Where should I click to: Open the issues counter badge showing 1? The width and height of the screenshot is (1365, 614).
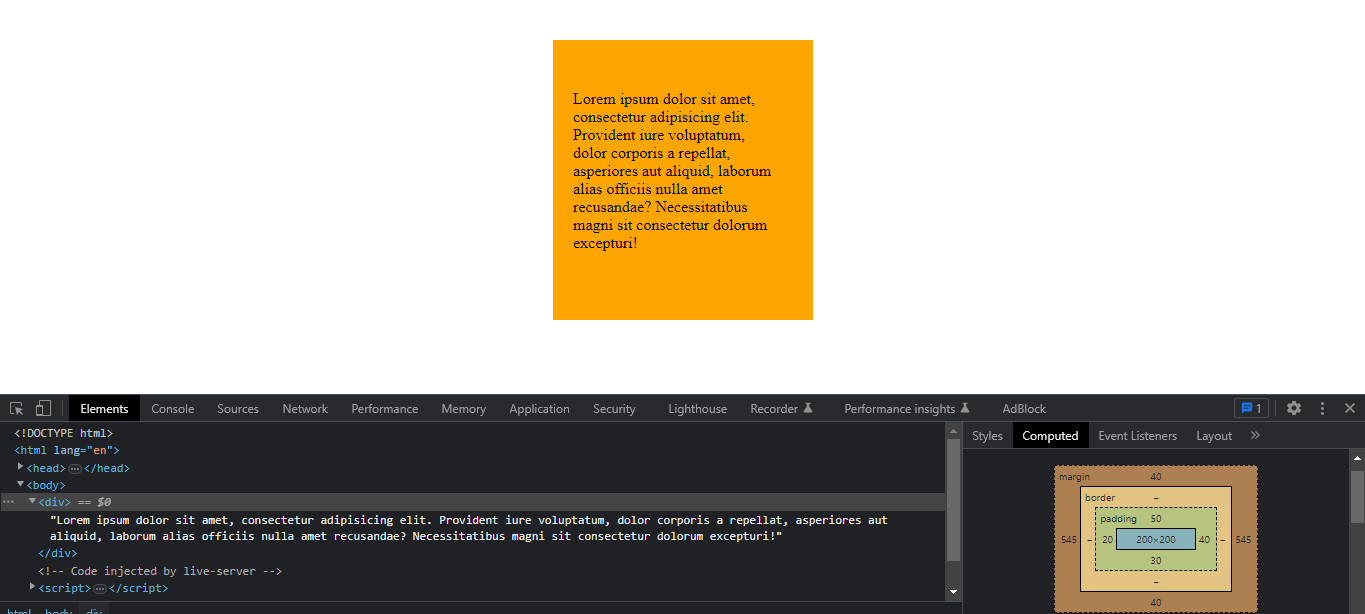click(1251, 408)
